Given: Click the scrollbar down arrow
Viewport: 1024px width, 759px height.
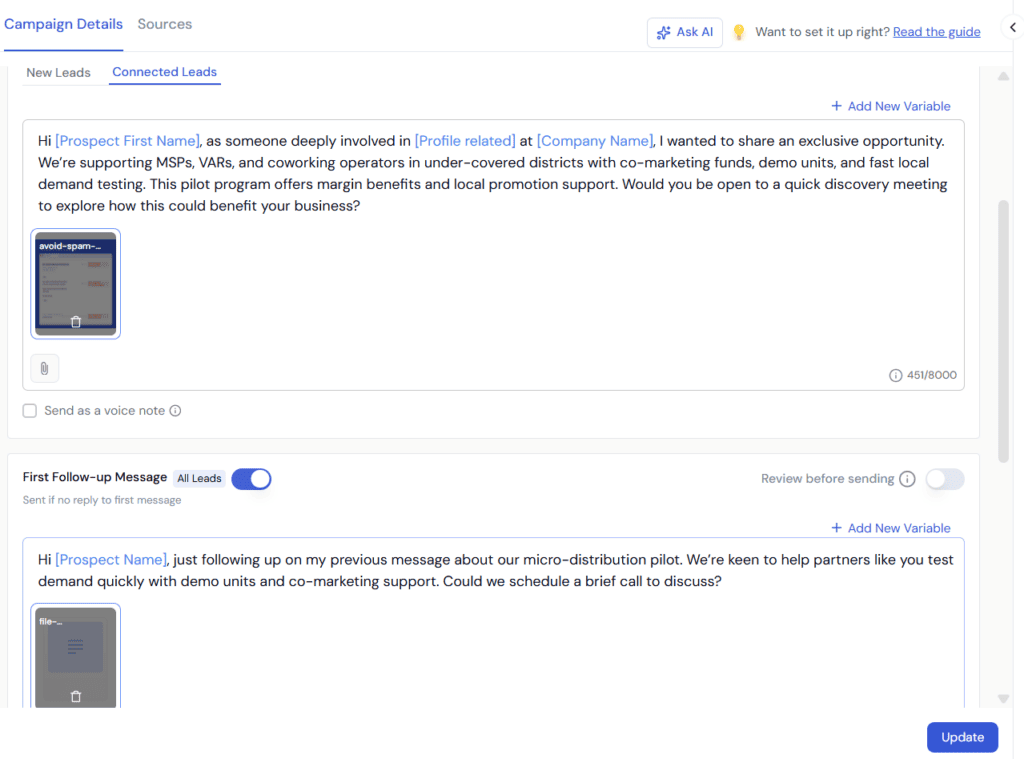Looking at the screenshot, I should click(1004, 699).
